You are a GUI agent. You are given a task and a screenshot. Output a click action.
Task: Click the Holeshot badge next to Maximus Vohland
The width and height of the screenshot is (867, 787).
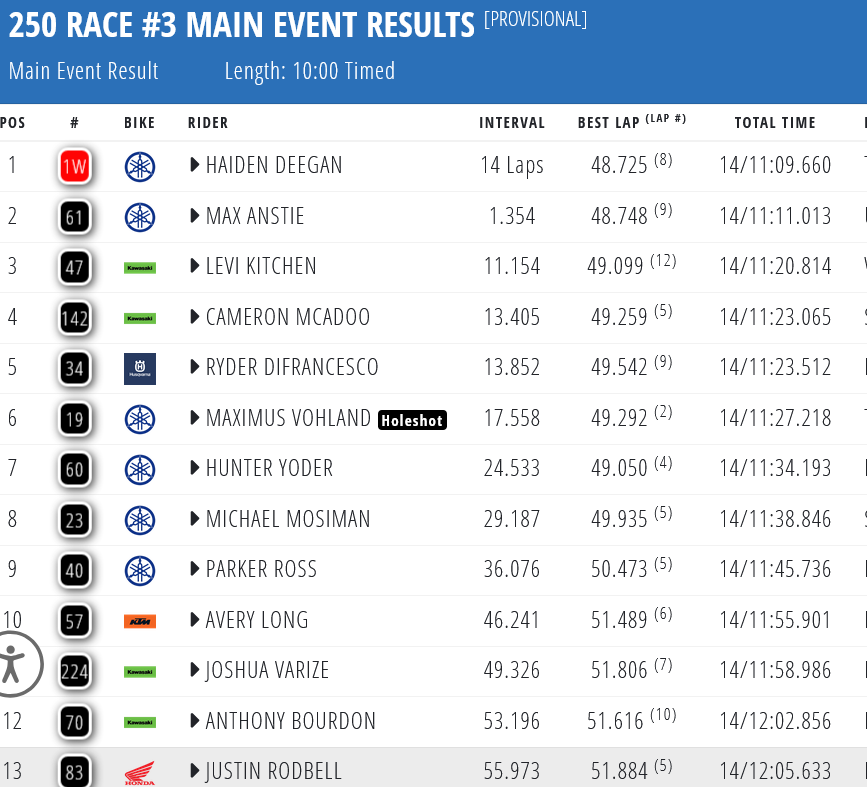(x=412, y=420)
